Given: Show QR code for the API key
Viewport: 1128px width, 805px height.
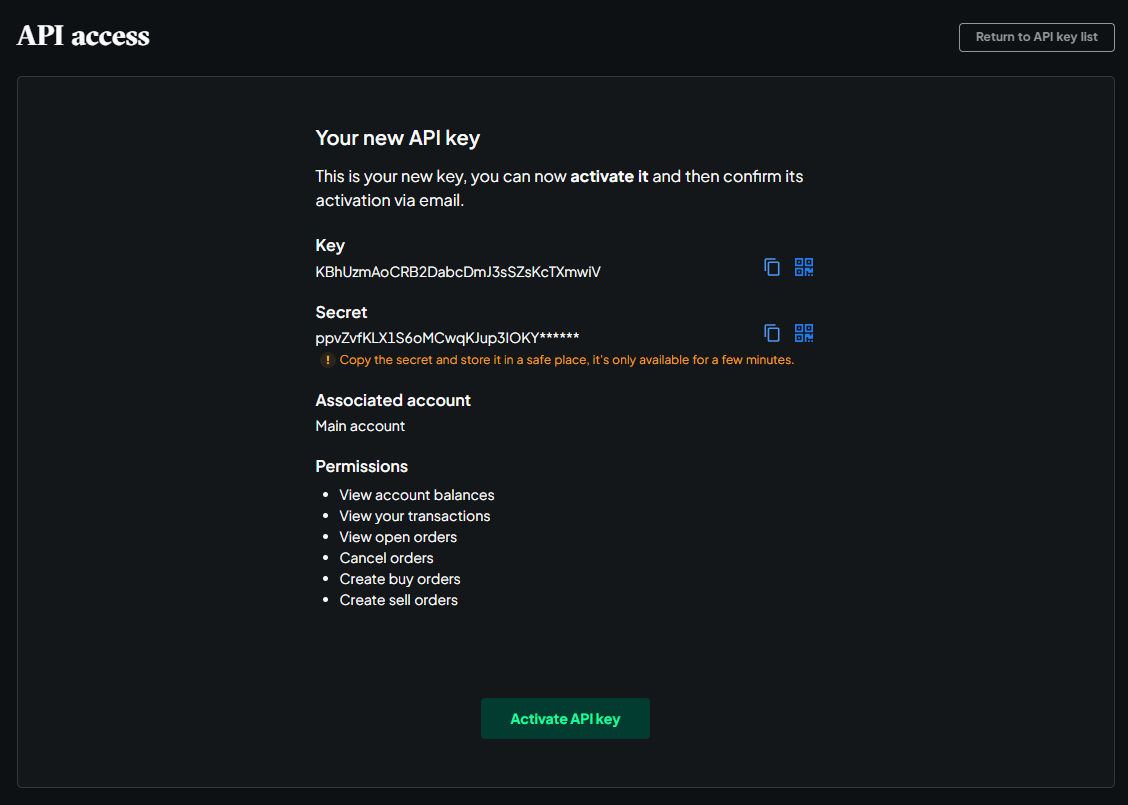Looking at the screenshot, I should coord(804,267).
